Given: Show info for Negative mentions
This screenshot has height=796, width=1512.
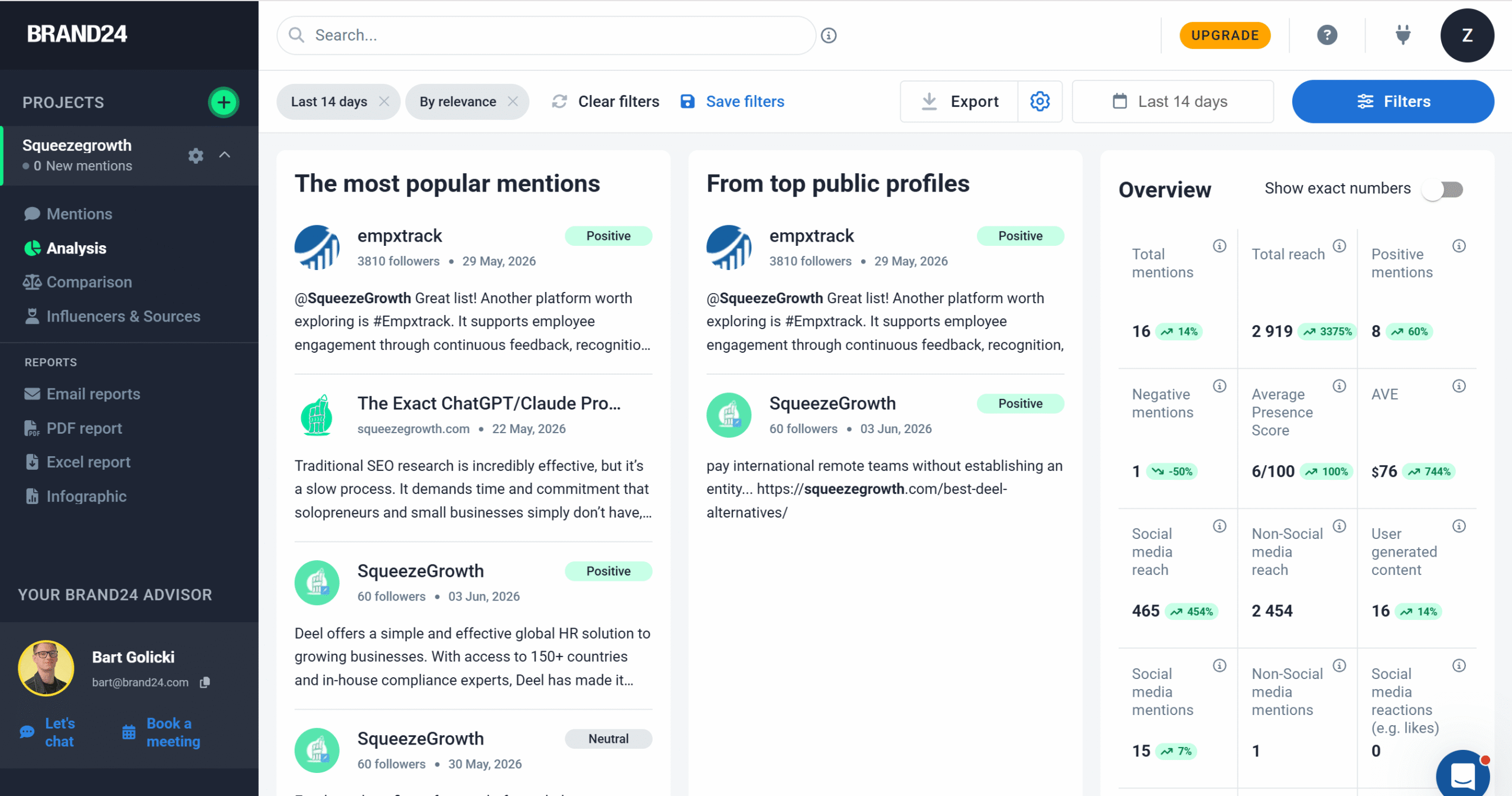Looking at the screenshot, I should 1220,386.
